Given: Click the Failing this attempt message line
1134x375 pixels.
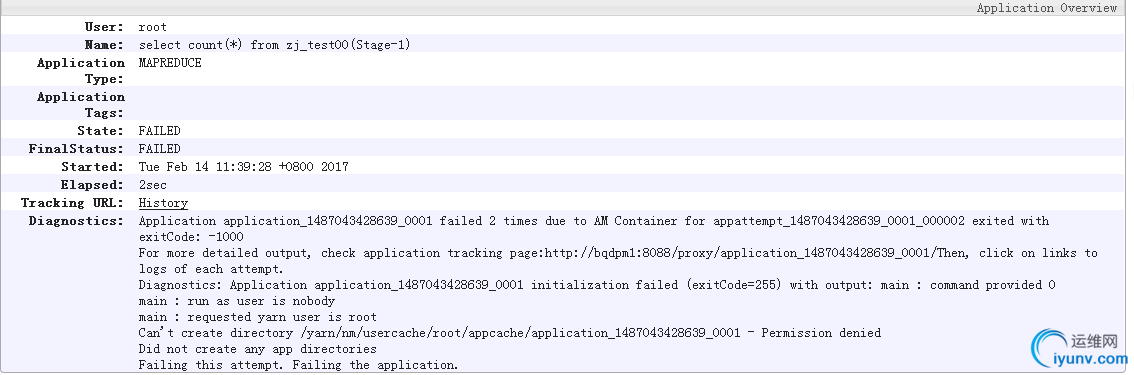Looking at the screenshot, I should pyautogui.click(x=299, y=365).
